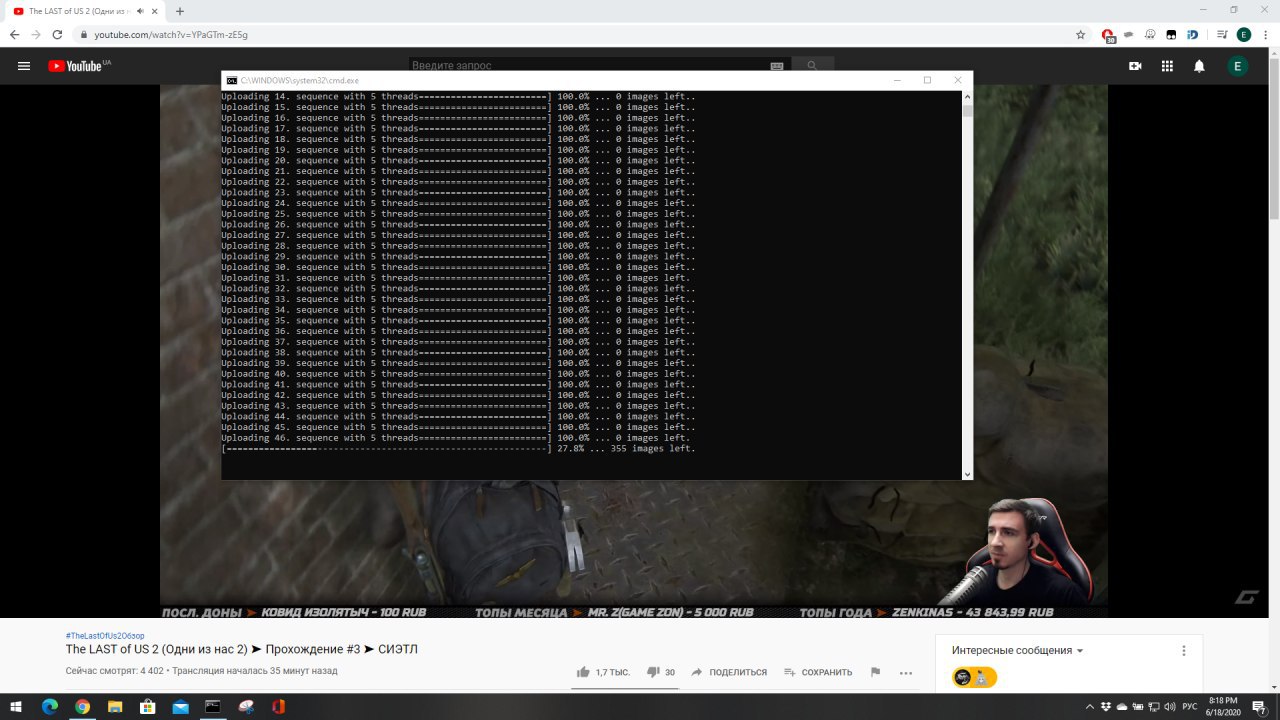Open chat options three-dot menu
Screen dimensions: 1280x720
(x=1184, y=650)
